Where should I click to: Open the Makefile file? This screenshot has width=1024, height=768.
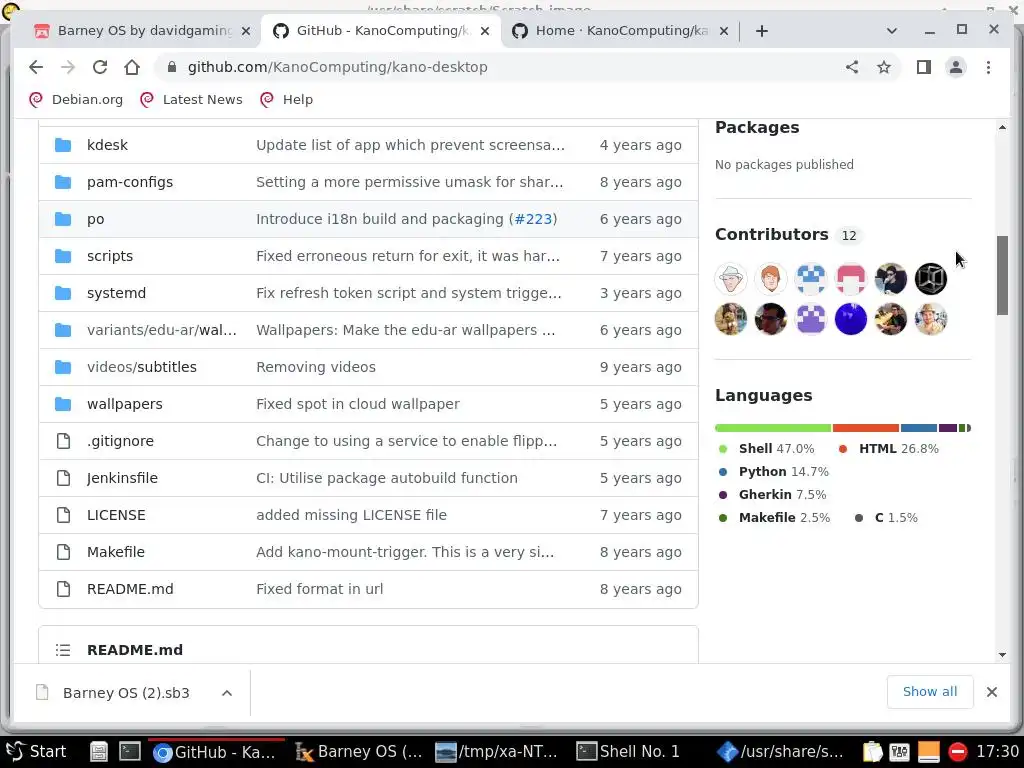116,552
